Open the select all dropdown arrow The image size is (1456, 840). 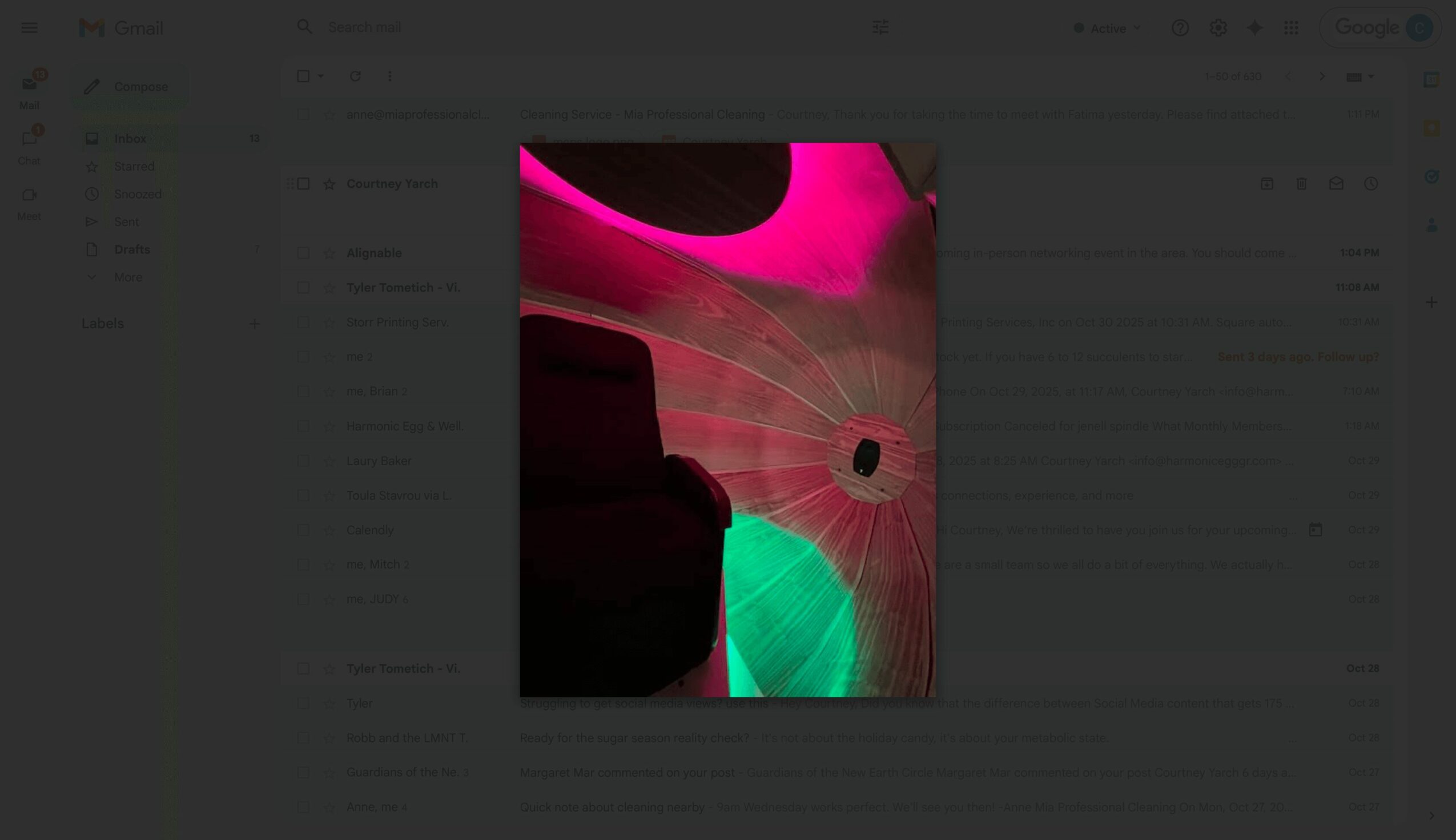pyautogui.click(x=321, y=76)
